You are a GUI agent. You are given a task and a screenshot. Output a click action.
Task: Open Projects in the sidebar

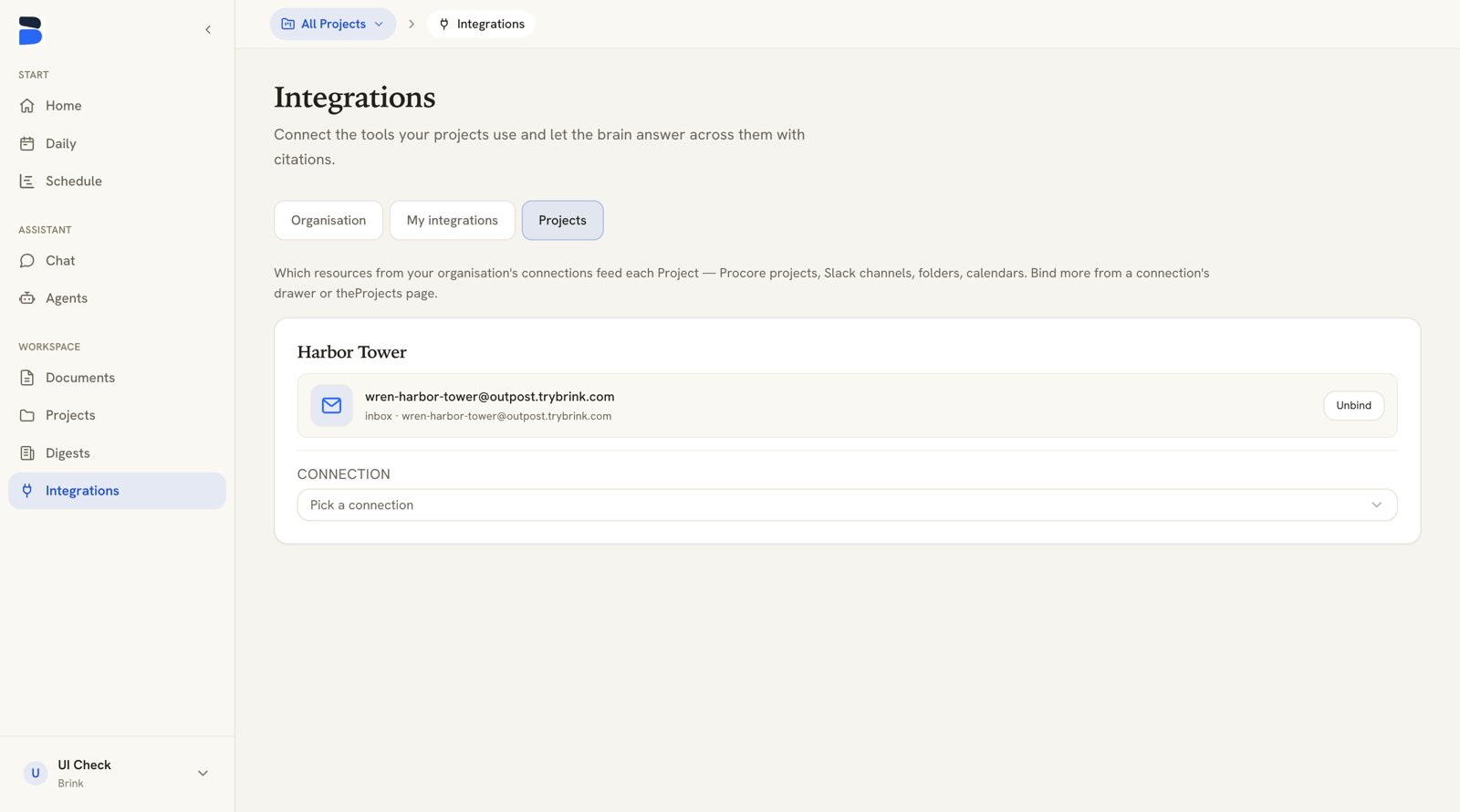click(117, 415)
